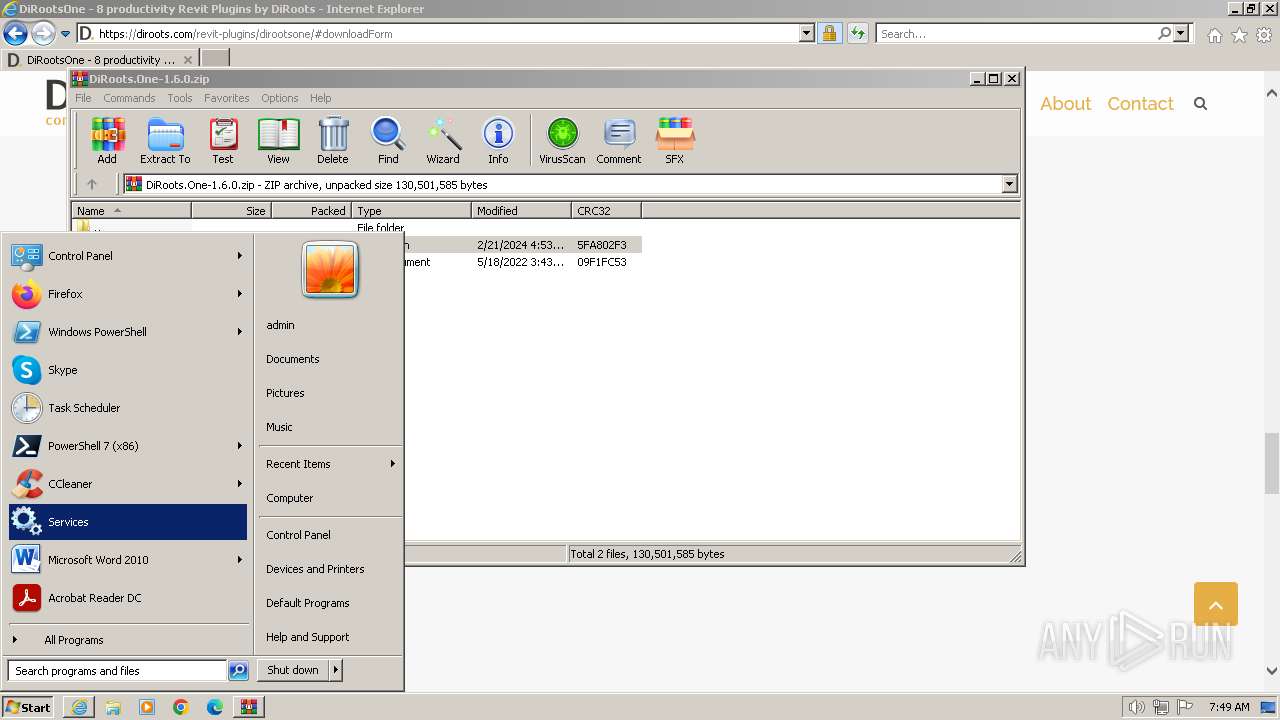Click the Action Center flag icon

pos(1185,707)
